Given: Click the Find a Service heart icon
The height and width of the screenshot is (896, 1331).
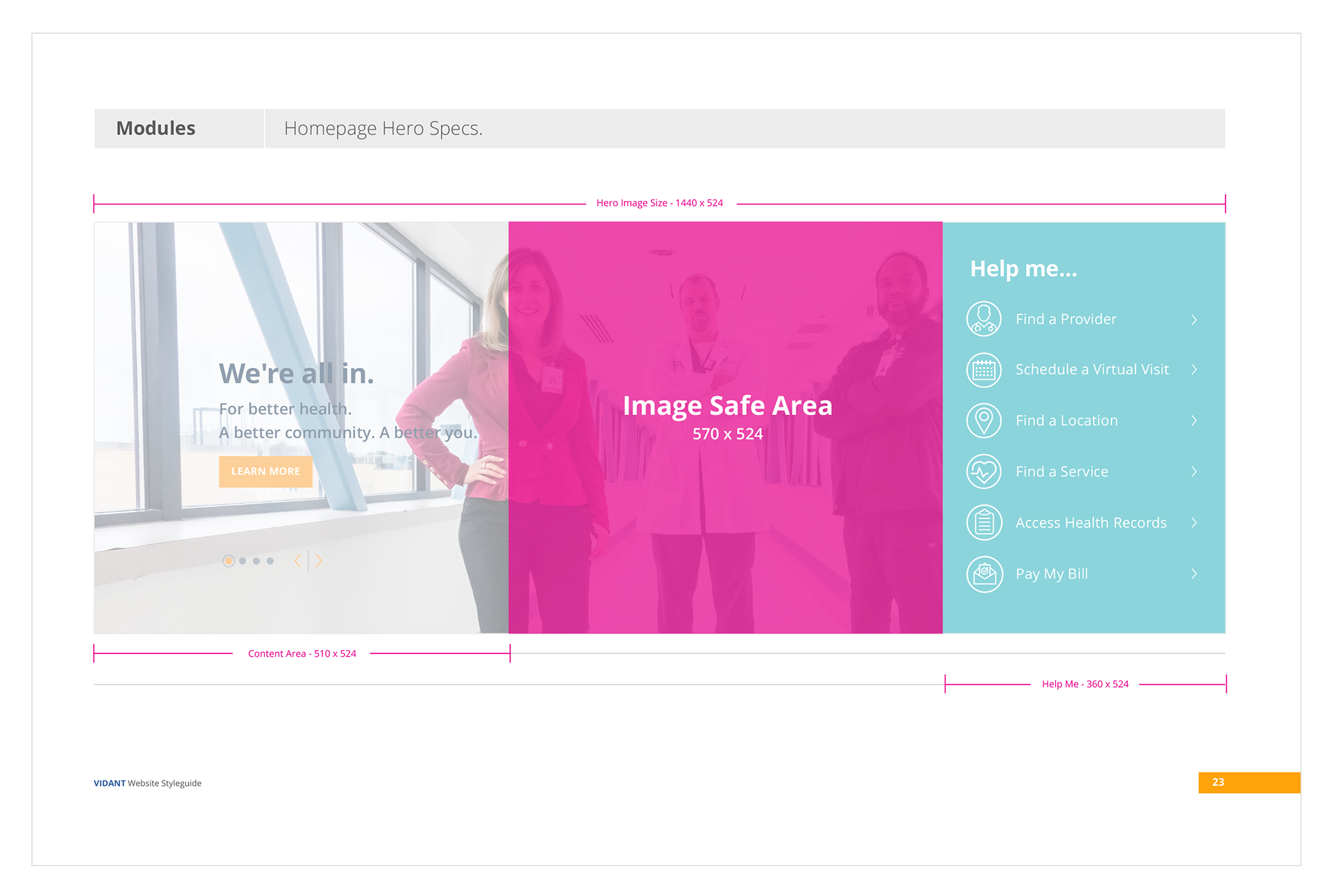Looking at the screenshot, I should point(984,472).
